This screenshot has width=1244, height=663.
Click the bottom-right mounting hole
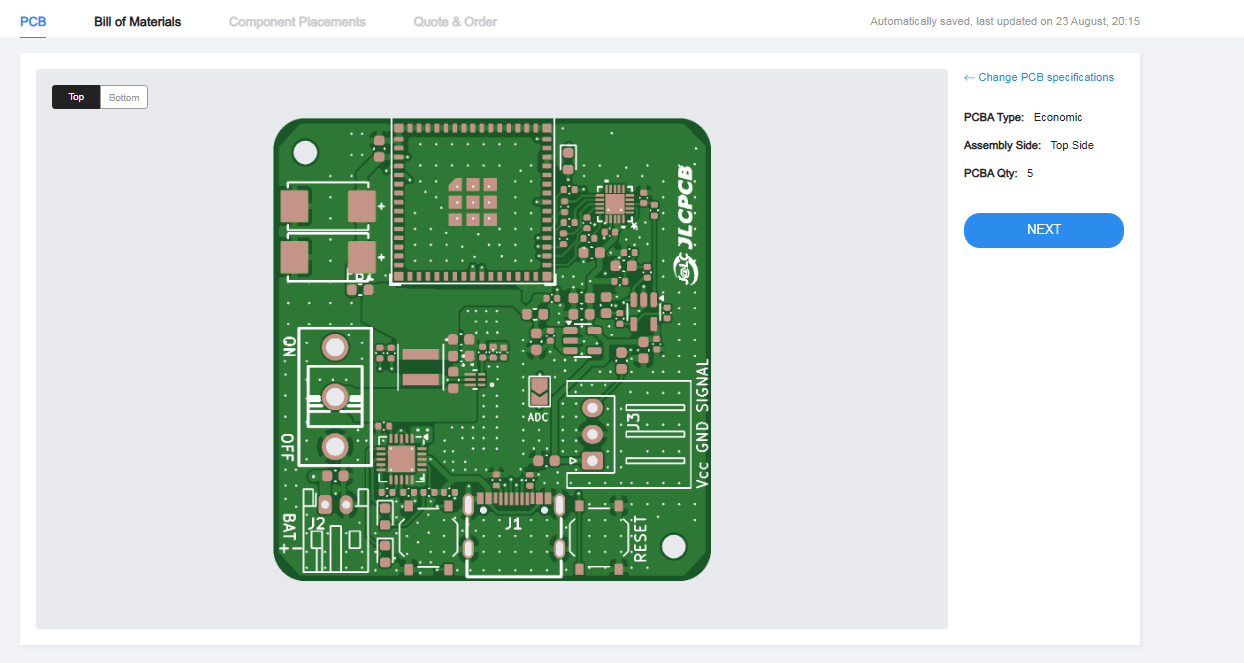(674, 546)
